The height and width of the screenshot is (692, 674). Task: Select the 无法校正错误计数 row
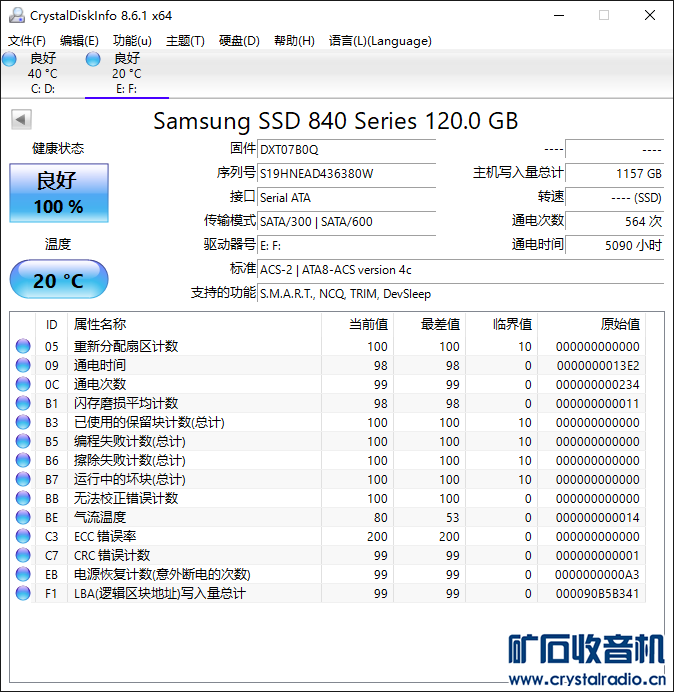coord(328,498)
